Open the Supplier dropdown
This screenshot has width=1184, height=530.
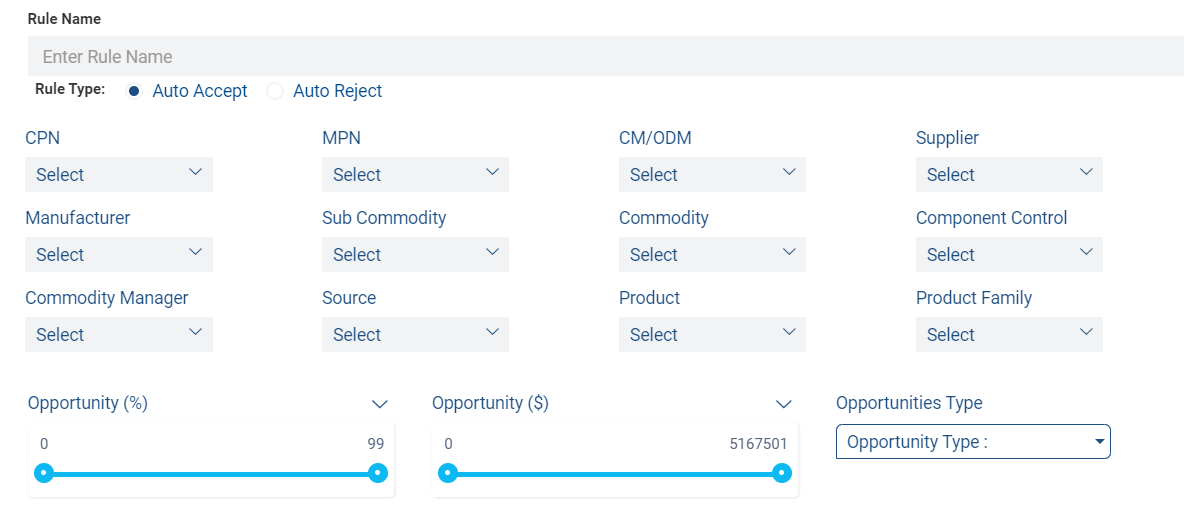tap(1009, 174)
